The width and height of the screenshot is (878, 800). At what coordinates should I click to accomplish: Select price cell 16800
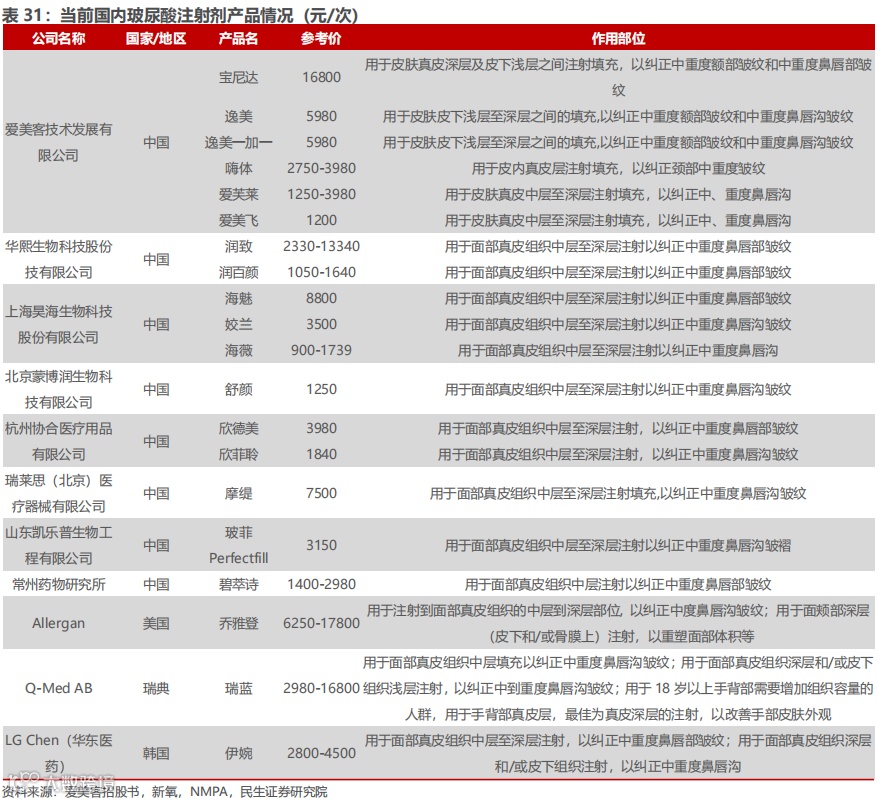click(x=321, y=77)
